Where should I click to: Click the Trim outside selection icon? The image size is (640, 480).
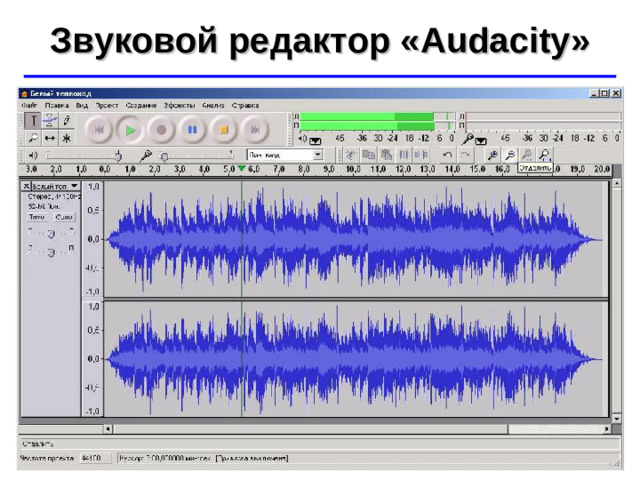click(x=404, y=155)
